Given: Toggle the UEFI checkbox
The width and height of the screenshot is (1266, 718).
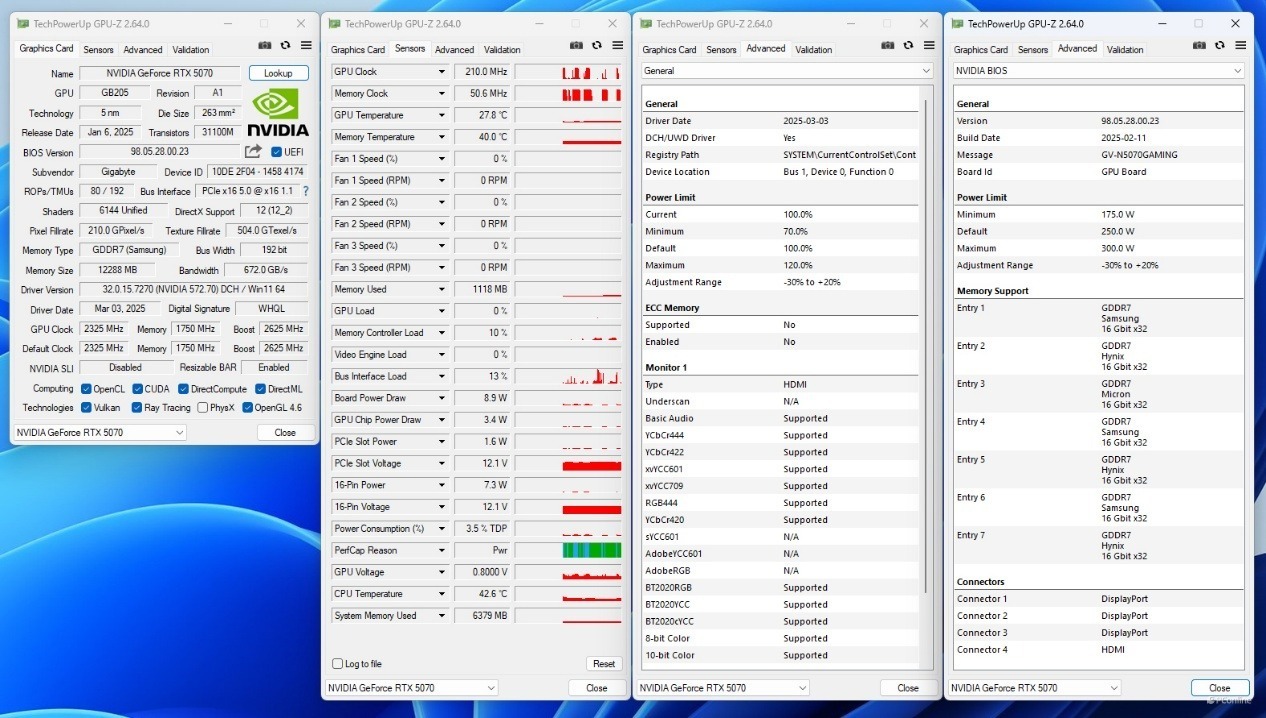Looking at the screenshot, I should 277,152.
